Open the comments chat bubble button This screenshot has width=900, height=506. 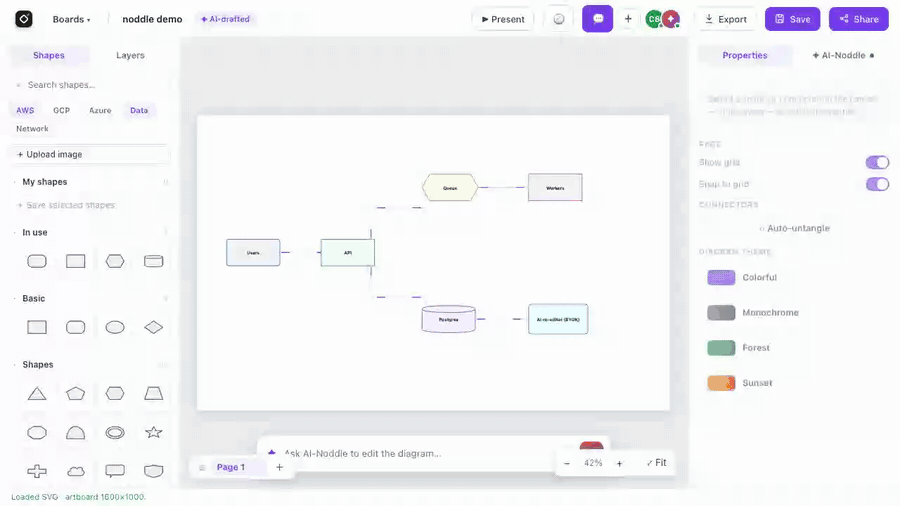click(x=598, y=19)
